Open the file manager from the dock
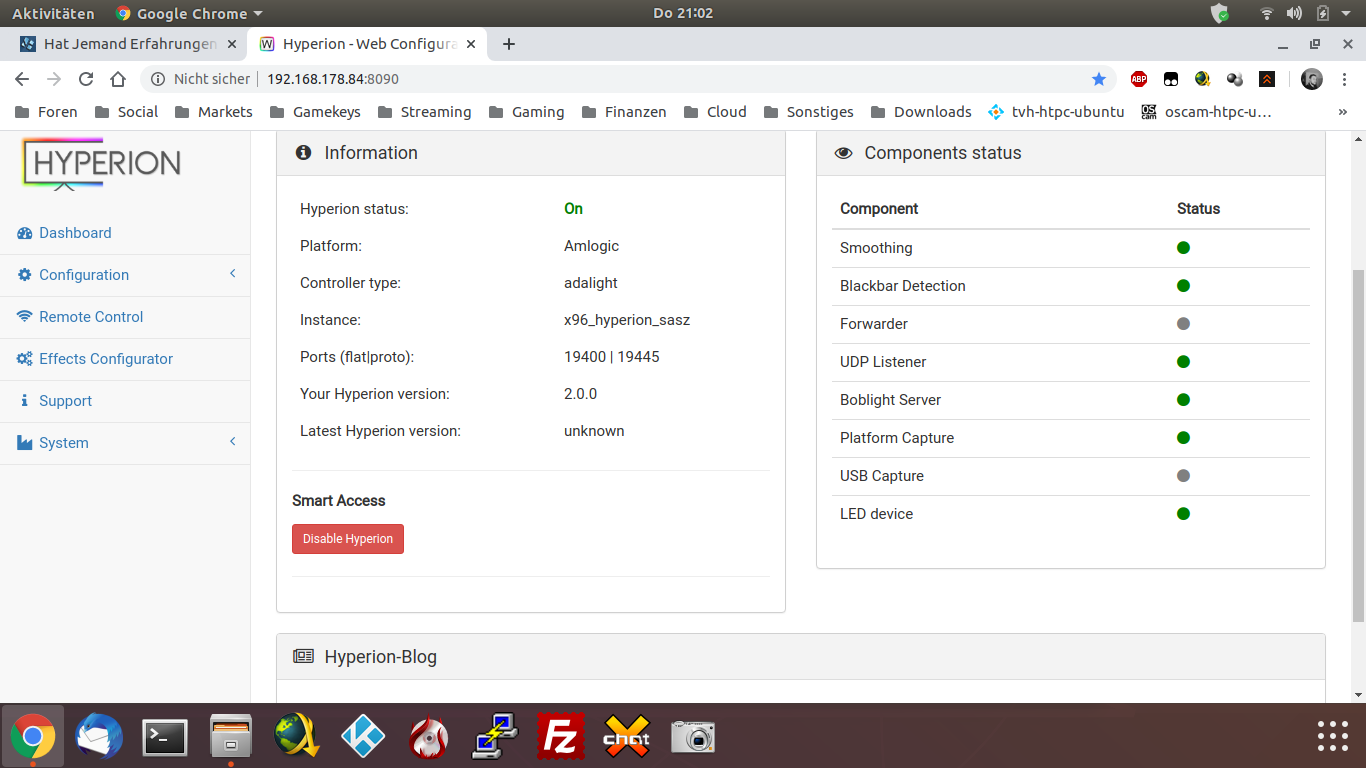This screenshot has height=768, width=1366. (231, 738)
